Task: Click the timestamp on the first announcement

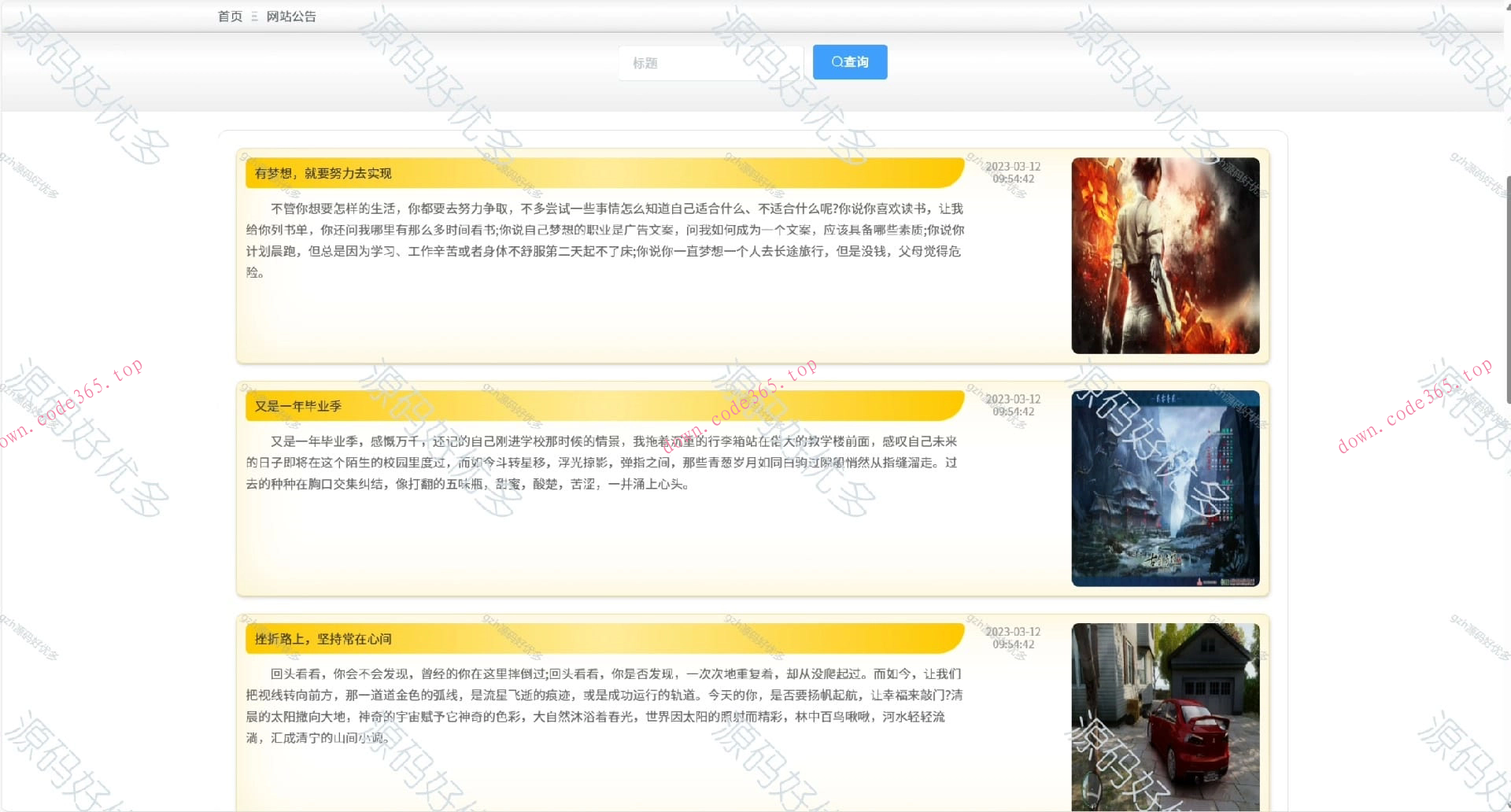Action: (1014, 172)
